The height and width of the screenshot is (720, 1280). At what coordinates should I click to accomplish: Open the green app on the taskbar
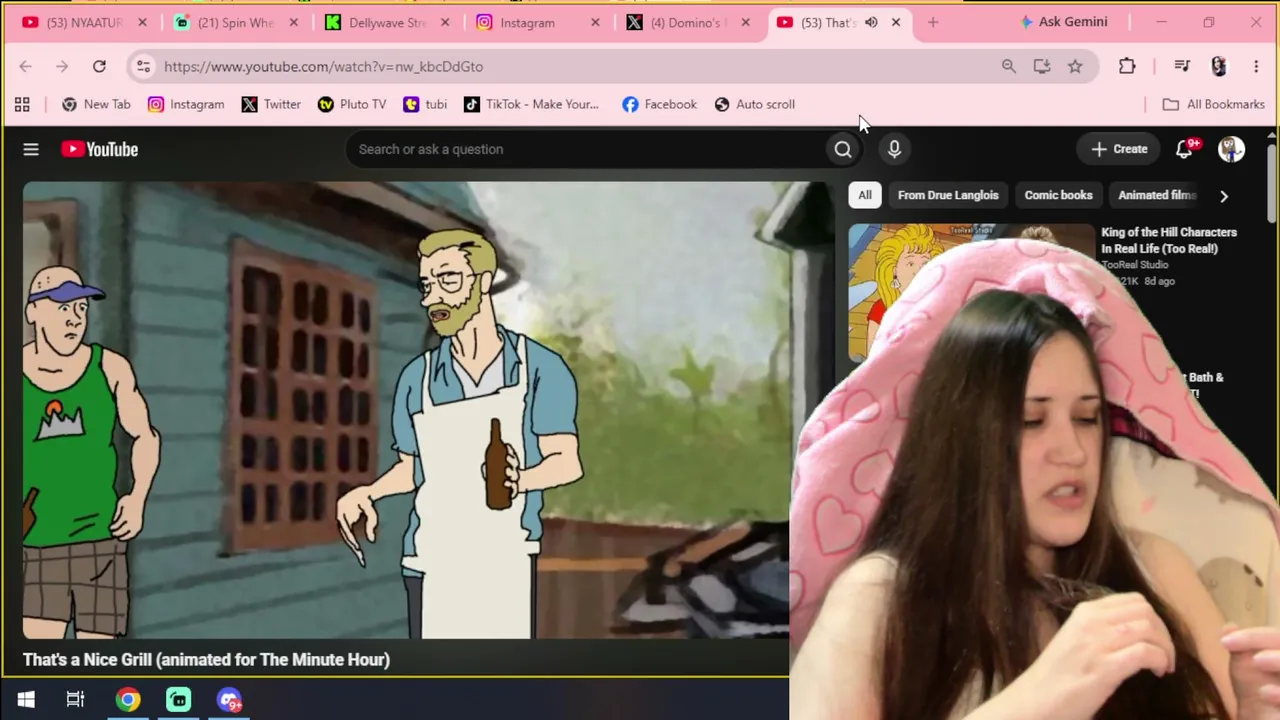179,700
